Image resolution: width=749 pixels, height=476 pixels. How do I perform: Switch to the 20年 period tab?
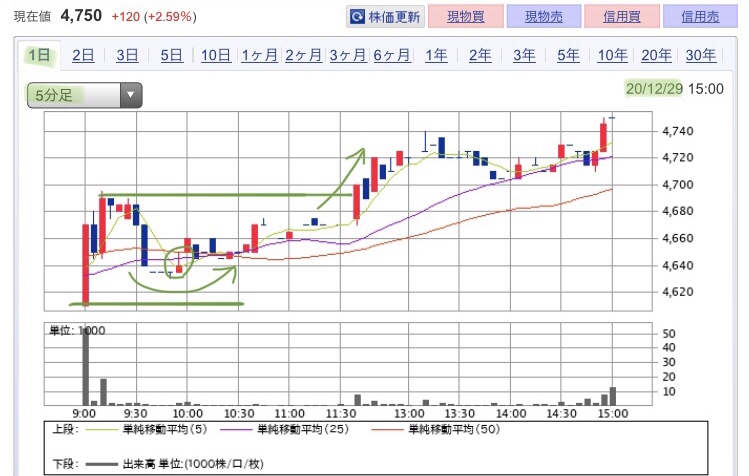(x=656, y=55)
